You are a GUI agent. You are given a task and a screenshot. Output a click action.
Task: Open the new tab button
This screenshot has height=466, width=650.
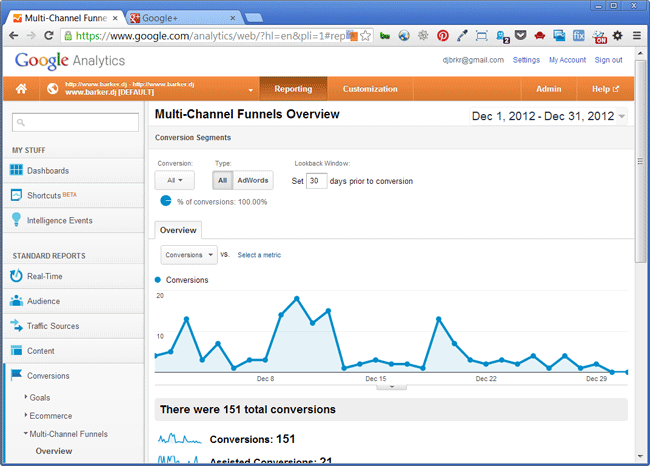(254, 17)
